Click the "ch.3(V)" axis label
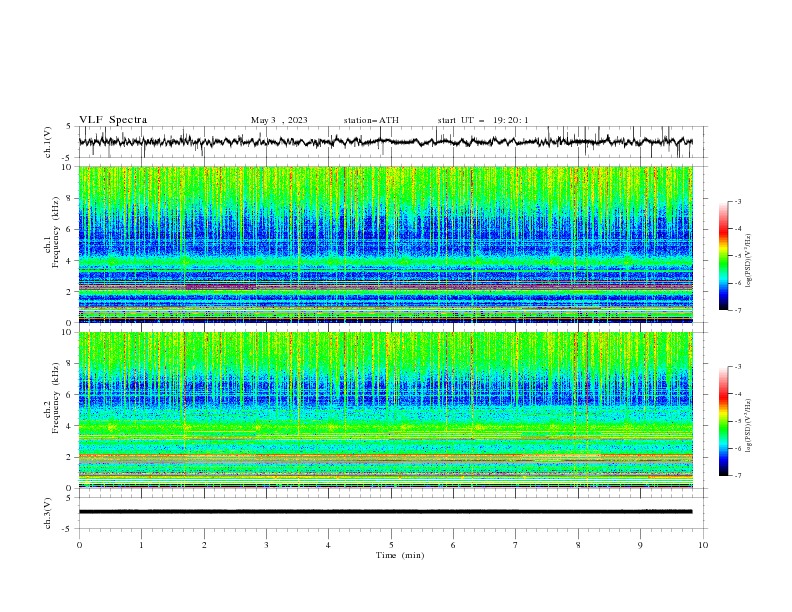This screenshot has height=612, width=792. [x=48, y=513]
